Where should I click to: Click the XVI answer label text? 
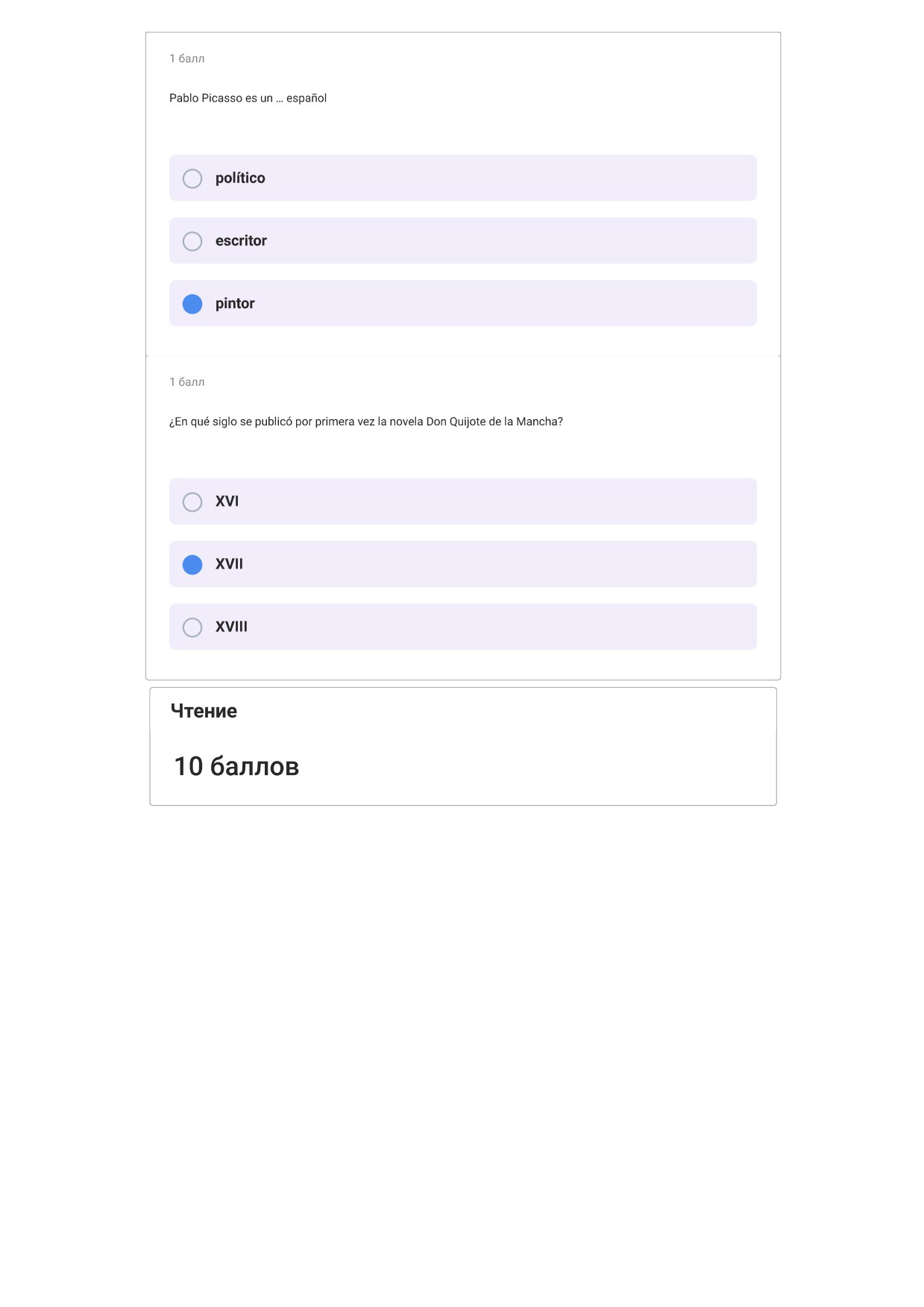(x=227, y=501)
